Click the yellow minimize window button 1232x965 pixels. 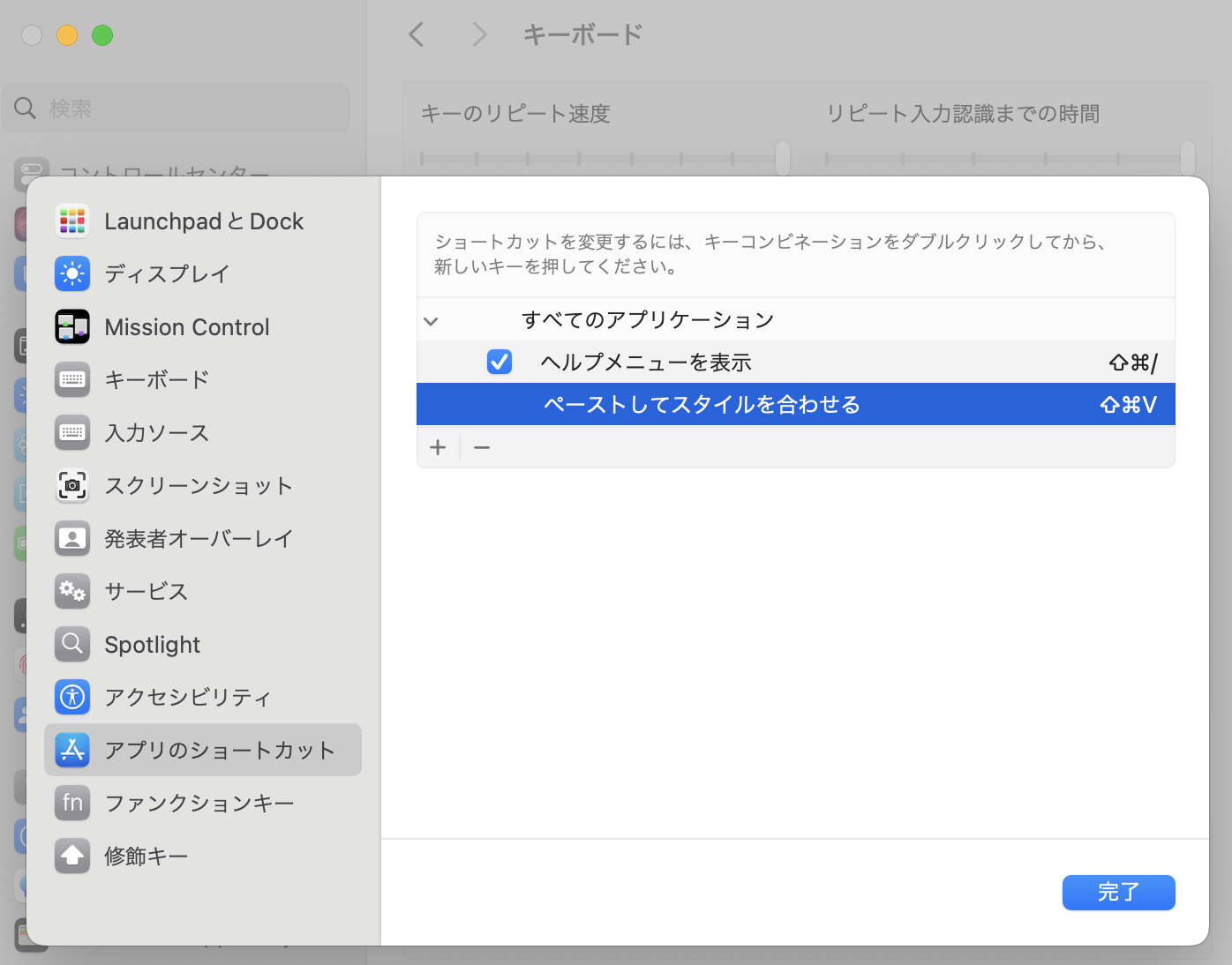tap(67, 35)
